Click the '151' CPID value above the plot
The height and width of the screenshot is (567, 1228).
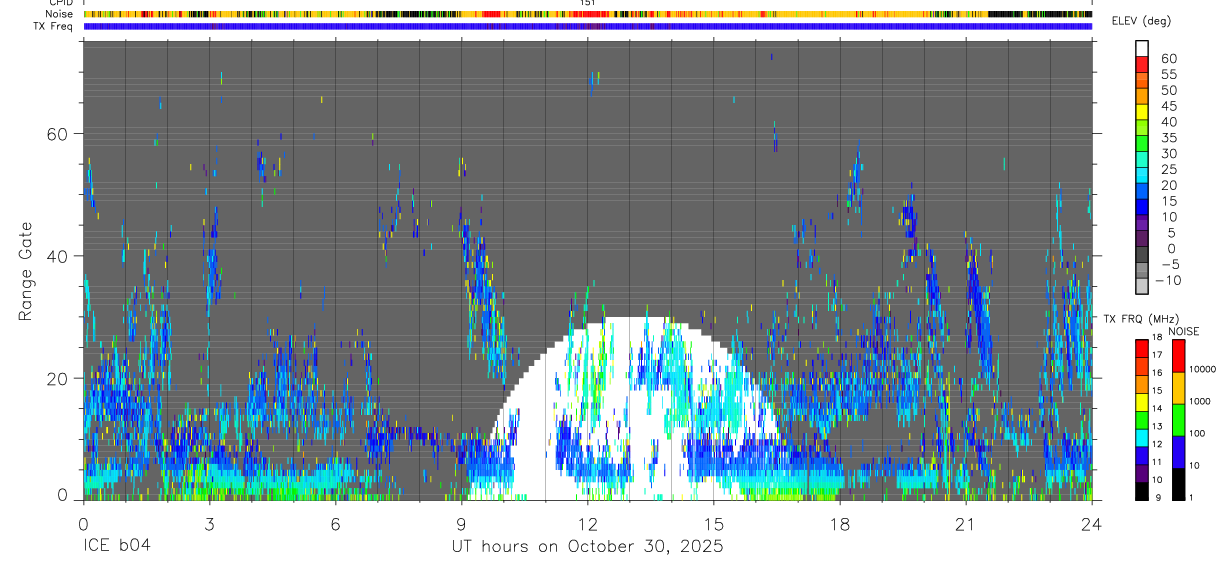(588, 3)
